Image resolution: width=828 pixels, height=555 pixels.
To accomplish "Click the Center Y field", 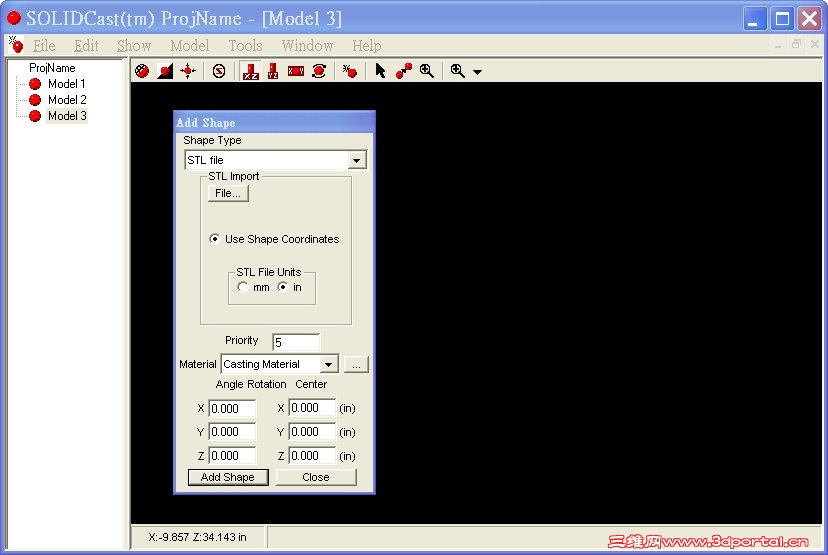I will (312, 432).
